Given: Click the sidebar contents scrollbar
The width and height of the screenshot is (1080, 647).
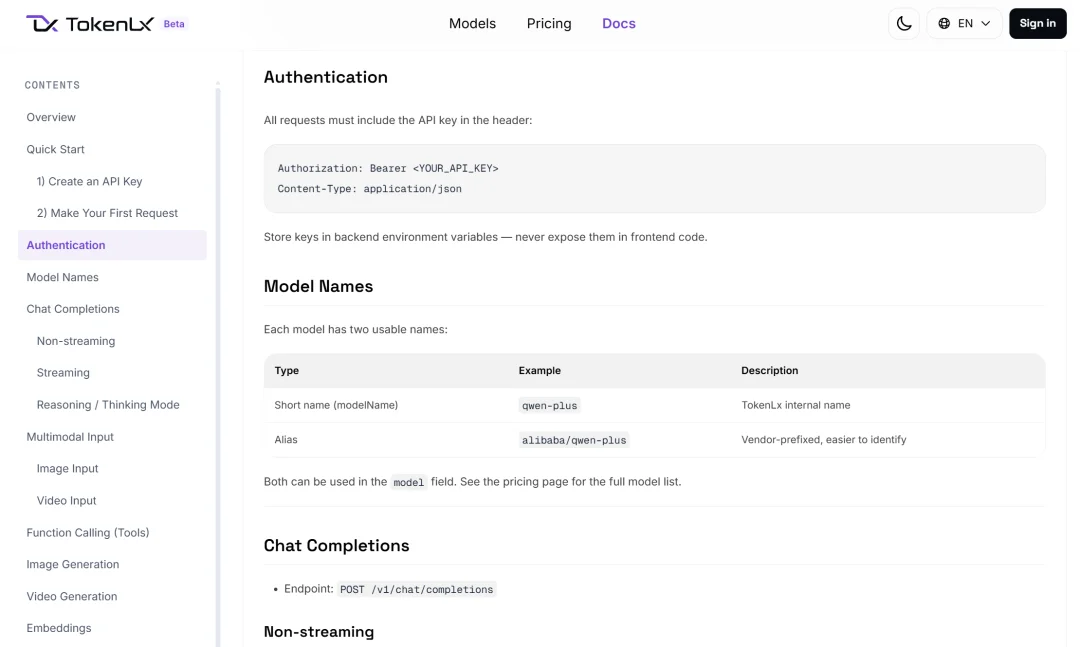Looking at the screenshot, I should (218, 364).
